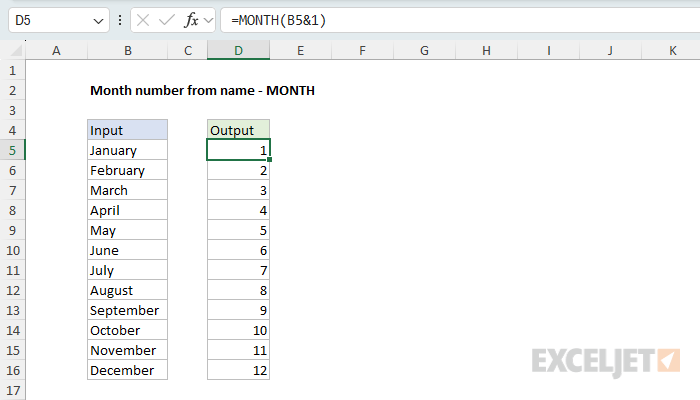Select the 'November' cell

coord(128,350)
